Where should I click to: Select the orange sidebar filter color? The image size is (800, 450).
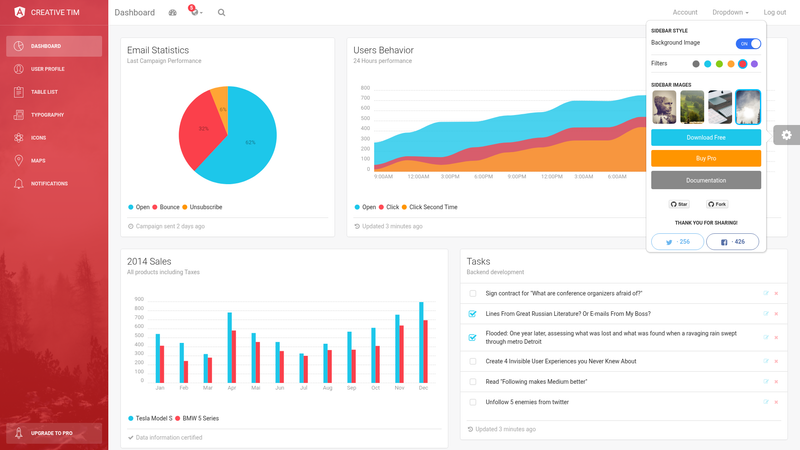point(731,64)
